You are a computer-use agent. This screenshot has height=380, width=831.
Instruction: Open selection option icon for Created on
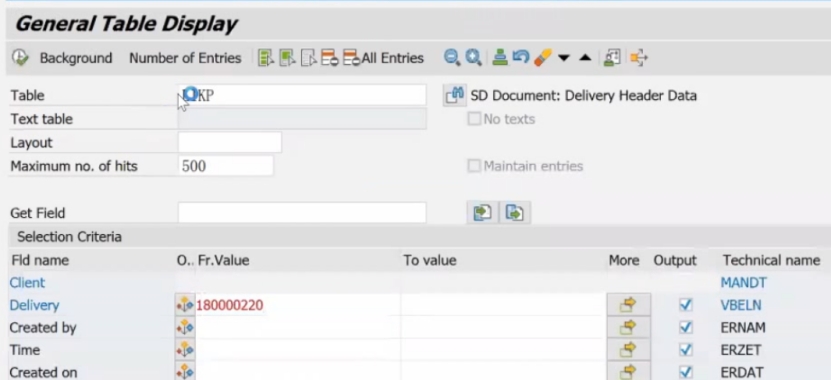pos(185,372)
